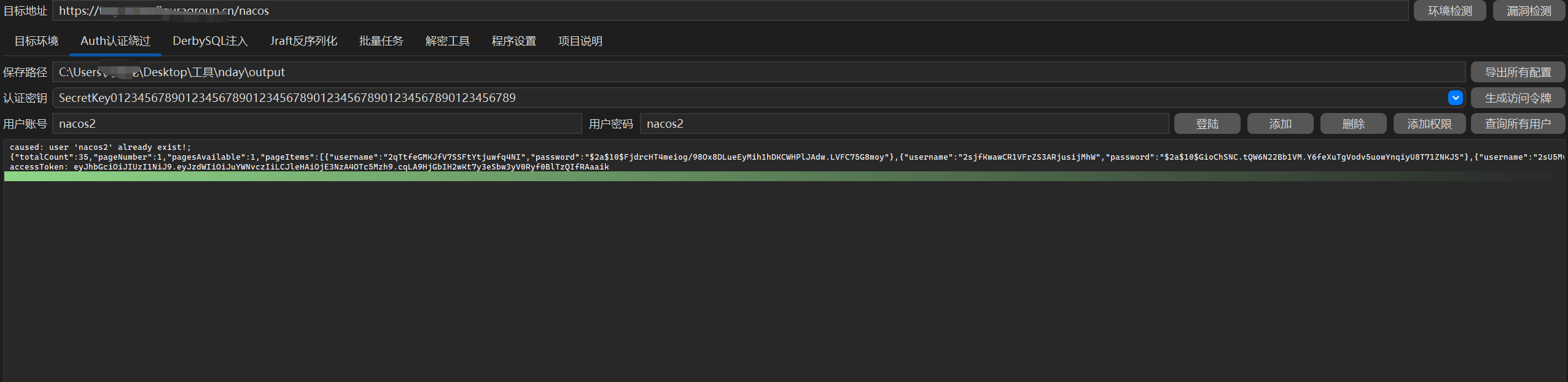Image resolution: width=1568 pixels, height=382 pixels.
Task: Click 生成访问令牌 button
Action: pos(1518,98)
